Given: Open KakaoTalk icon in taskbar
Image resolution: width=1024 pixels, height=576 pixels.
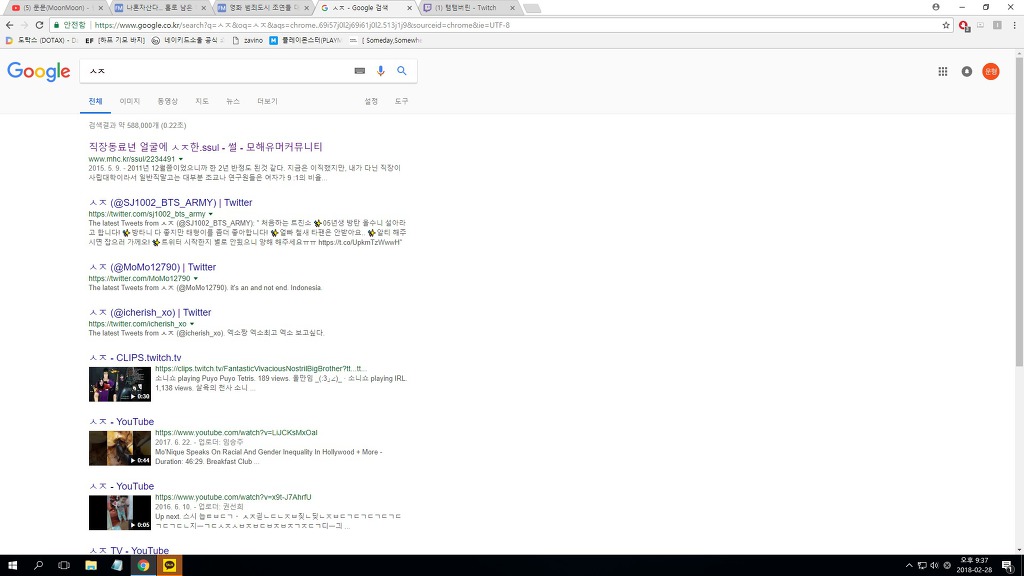Looking at the screenshot, I should pyautogui.click(x=169, y=565).
